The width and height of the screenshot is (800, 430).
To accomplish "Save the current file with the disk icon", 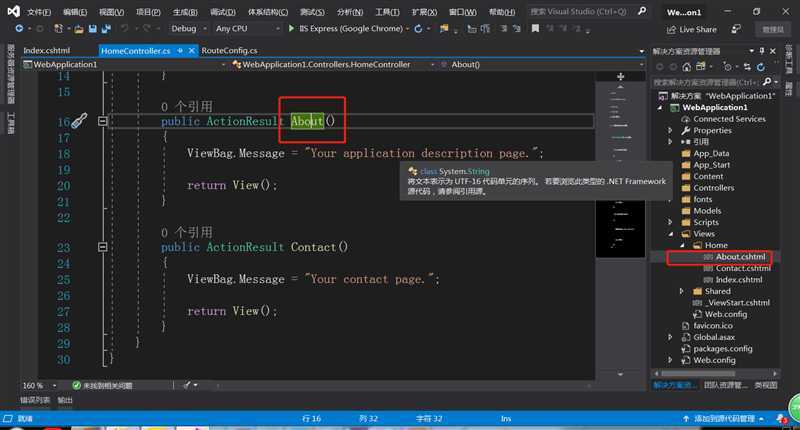I will pos(92,29).
